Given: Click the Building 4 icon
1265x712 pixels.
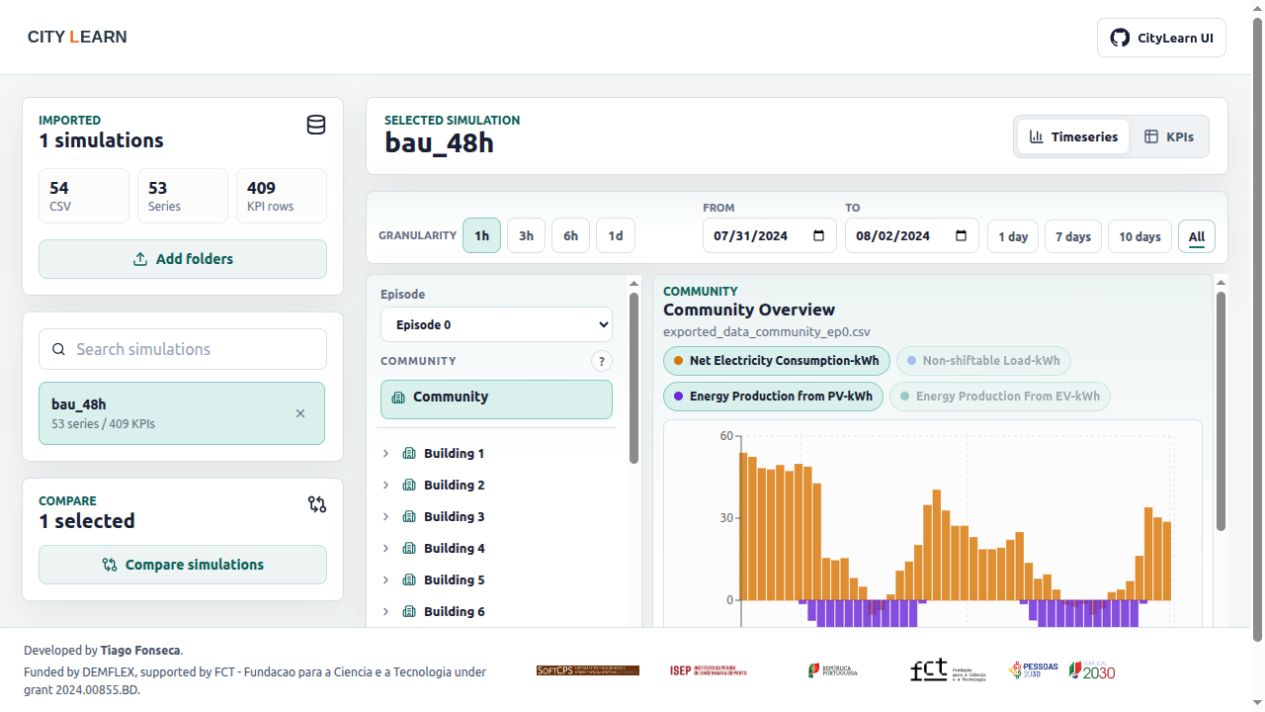Looking at the screenshot, I should (409, 548).
